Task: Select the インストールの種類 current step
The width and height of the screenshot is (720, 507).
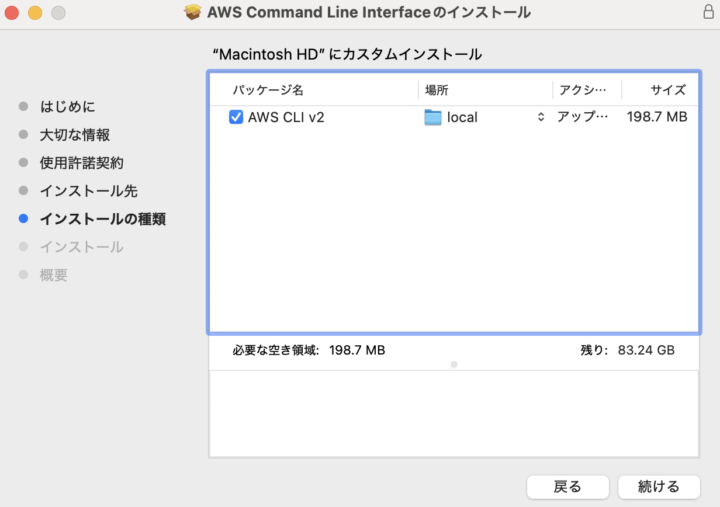Action: point(102,218)
